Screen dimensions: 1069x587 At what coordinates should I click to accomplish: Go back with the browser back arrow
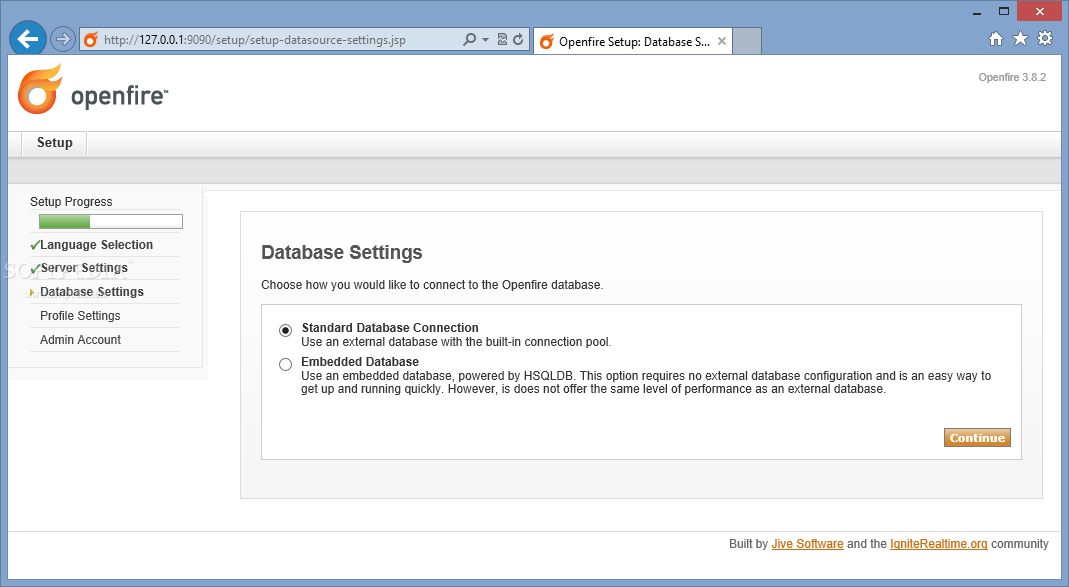click(28, 39)
